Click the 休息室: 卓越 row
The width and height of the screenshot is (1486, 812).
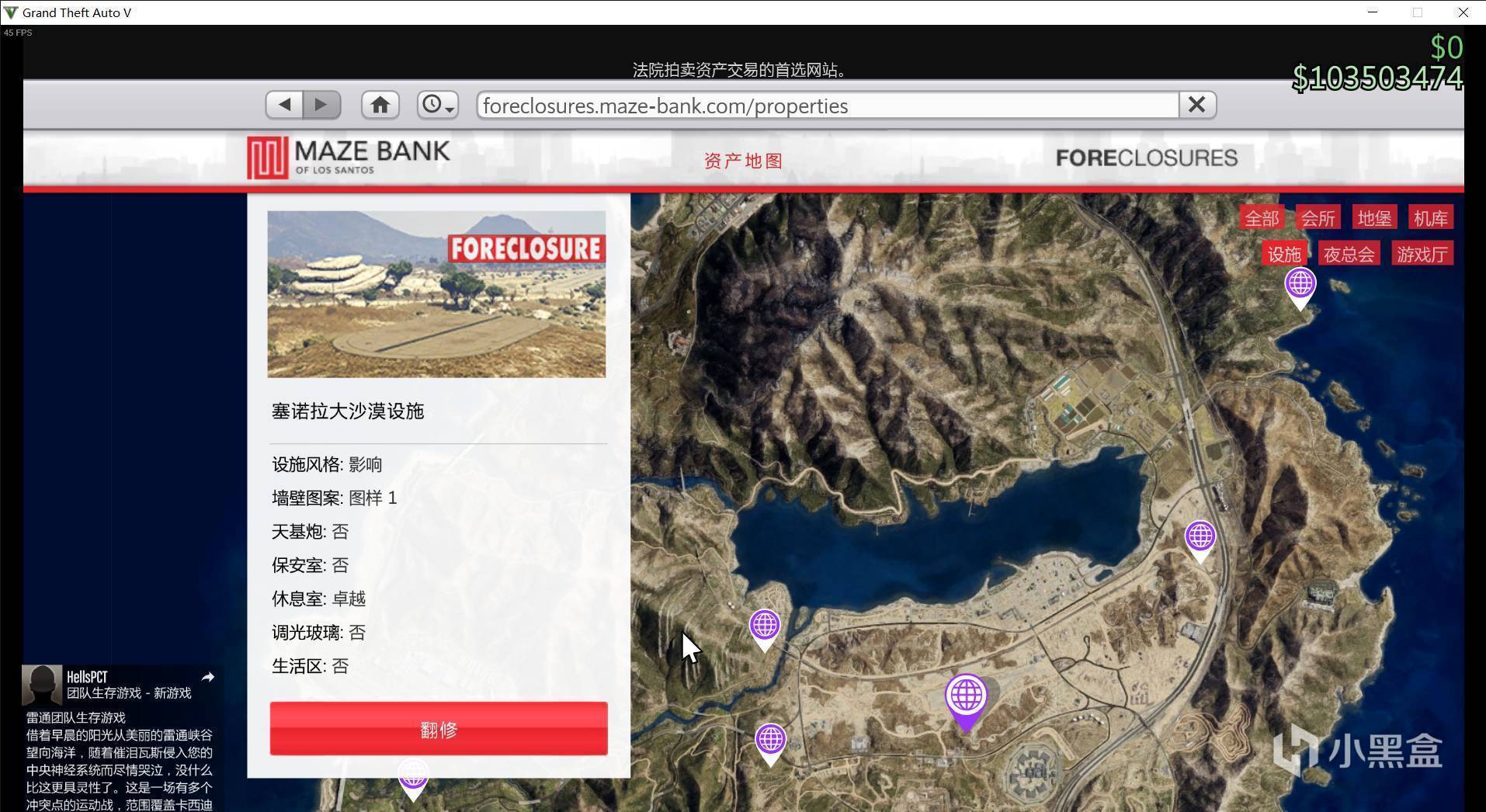[319, 599]
